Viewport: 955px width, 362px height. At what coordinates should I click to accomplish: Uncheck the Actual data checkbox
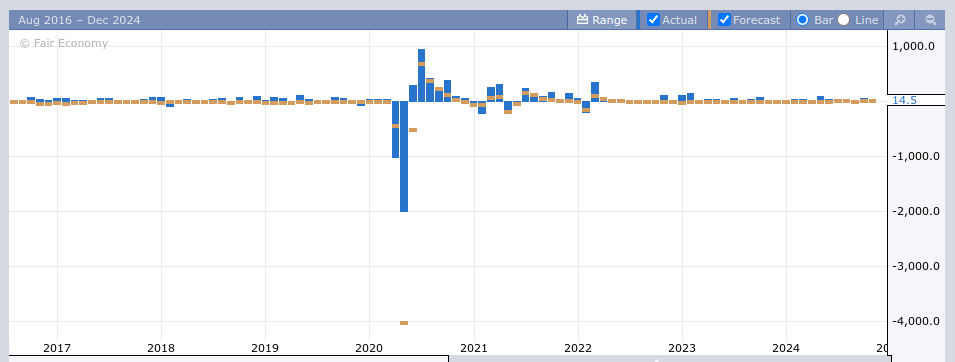[x=653, y=20]
